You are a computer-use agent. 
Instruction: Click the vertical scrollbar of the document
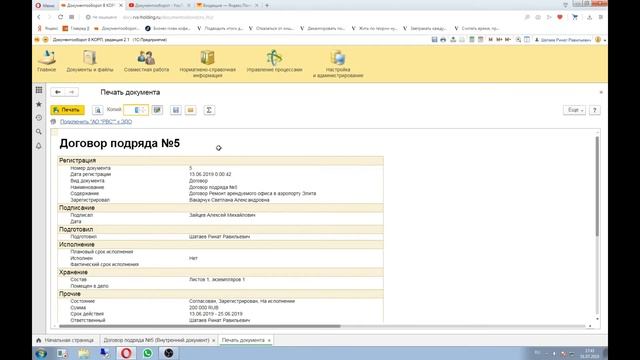tap(598, 186)
